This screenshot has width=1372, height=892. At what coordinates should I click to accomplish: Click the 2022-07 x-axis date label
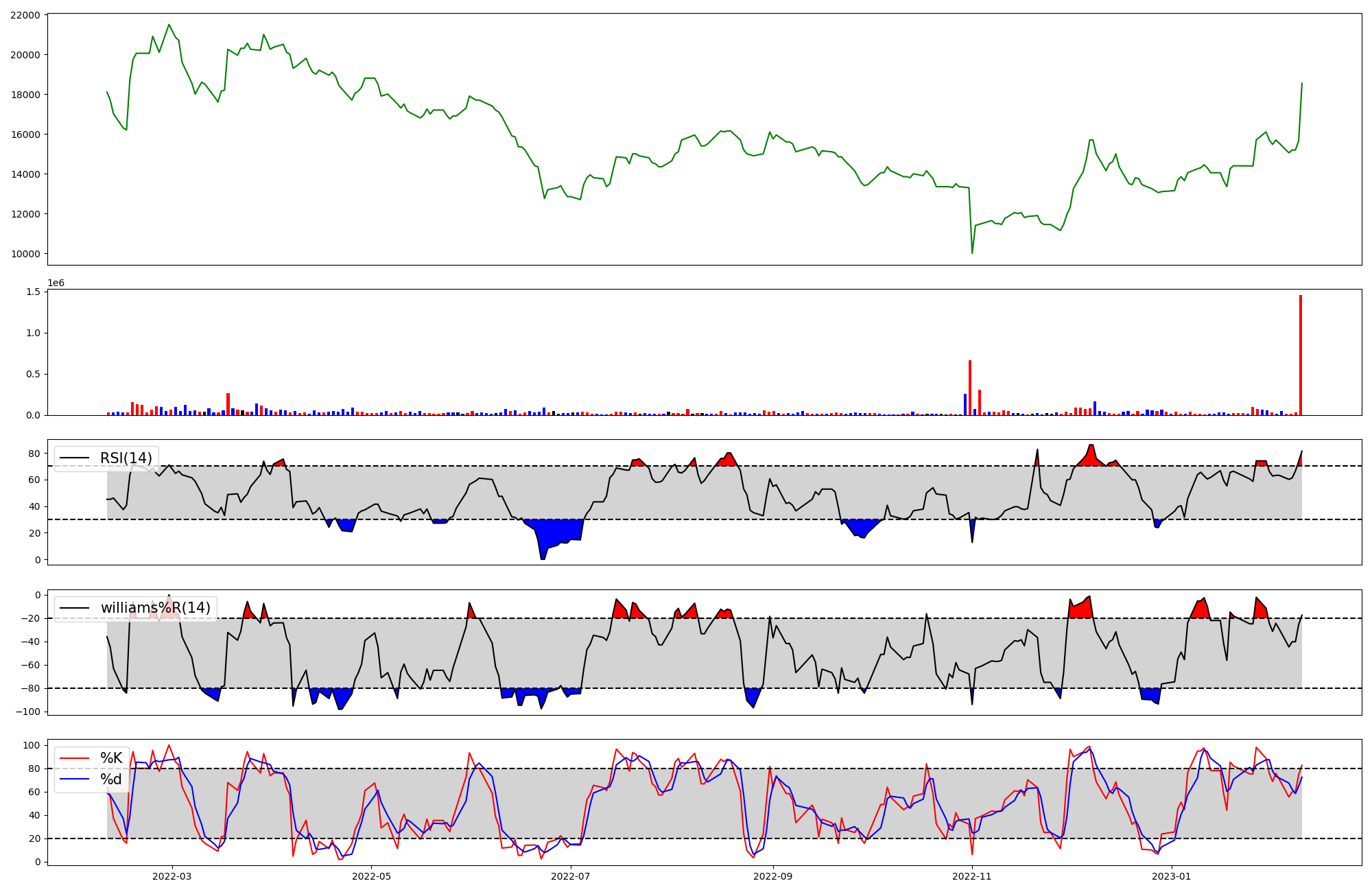click(x=571, y=876)
